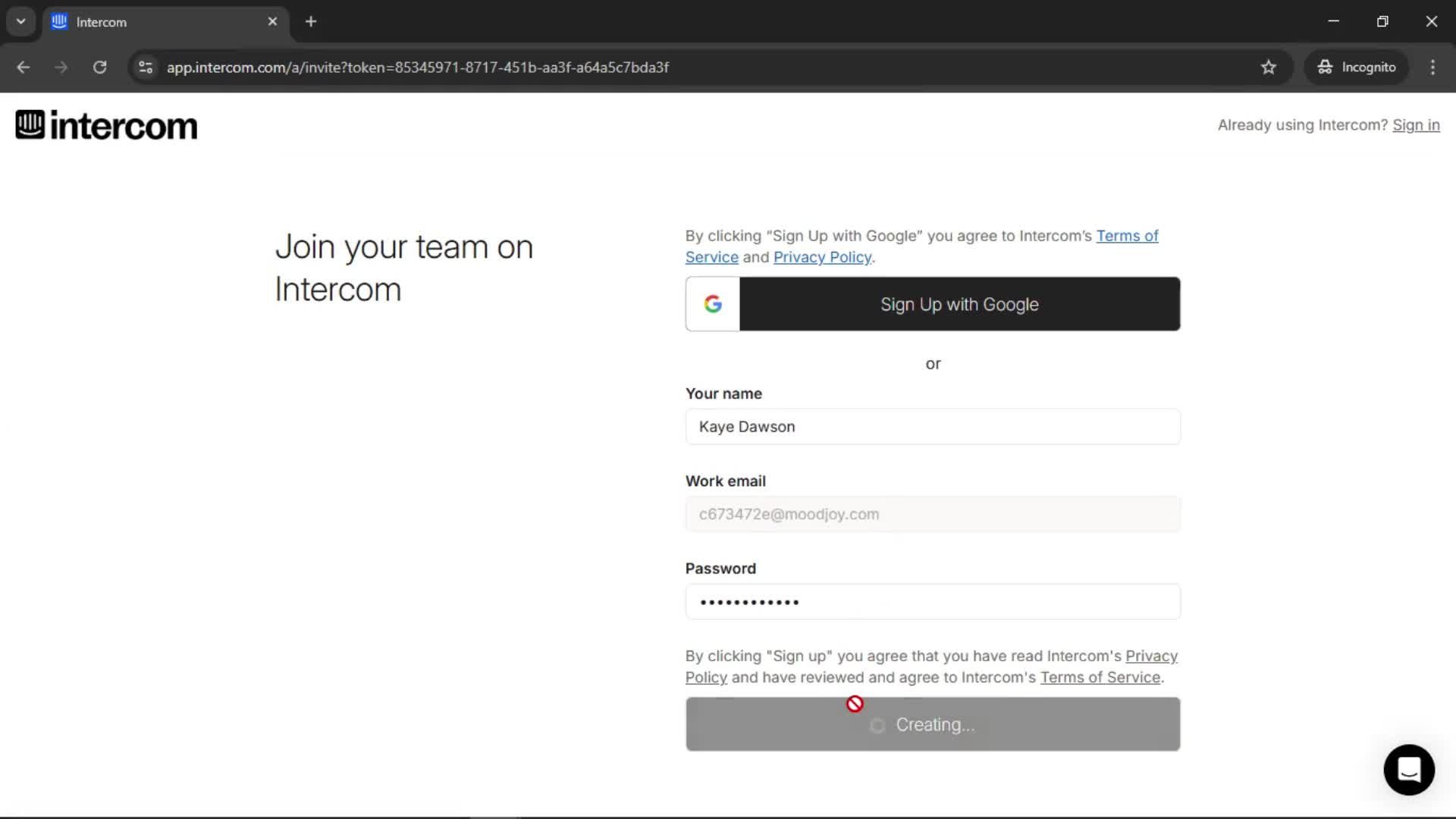
Task: Click the Intercom logo
Action: point(106,125)
